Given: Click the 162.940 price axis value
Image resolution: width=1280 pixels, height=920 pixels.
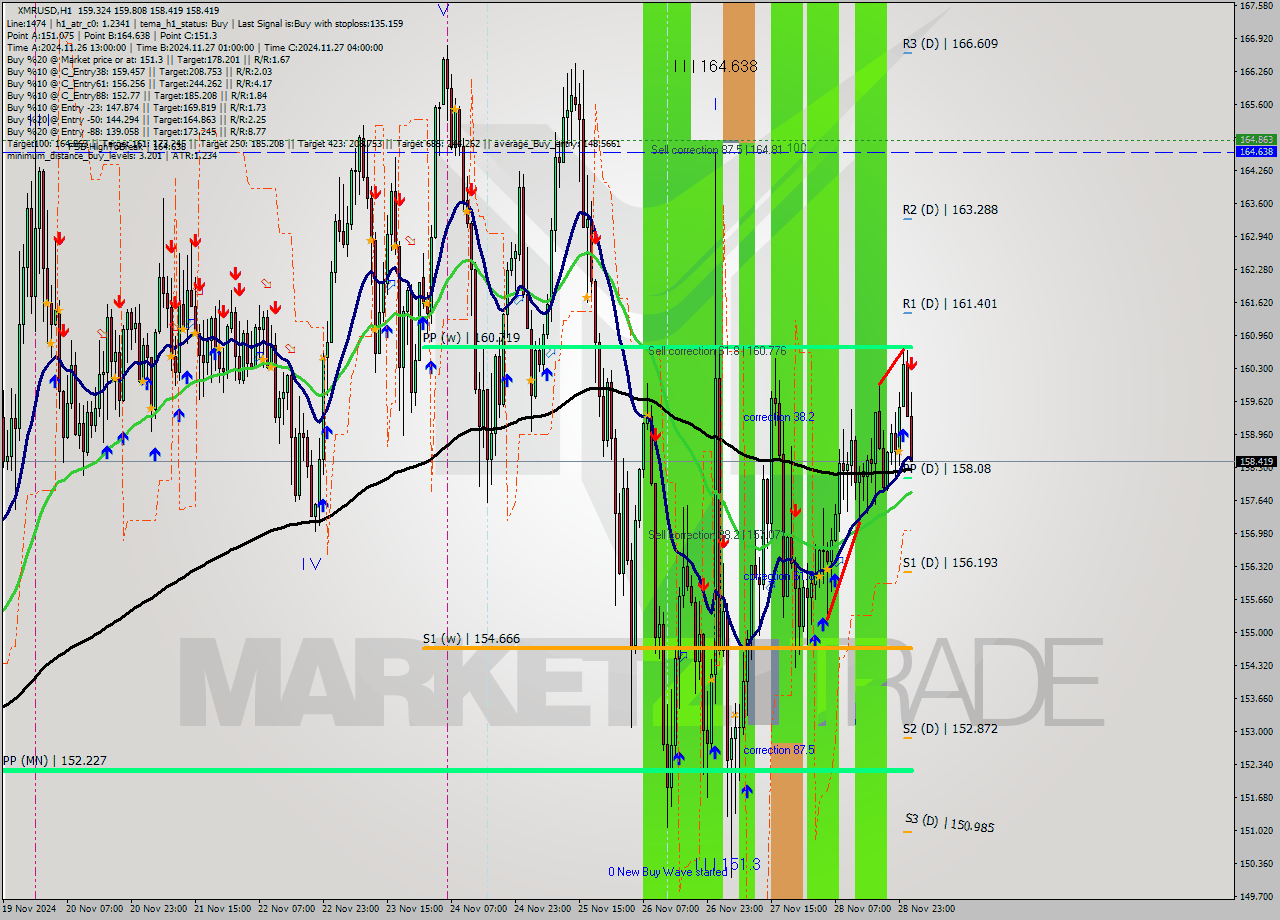Looking at the screenshot, I should [1256, 237].
